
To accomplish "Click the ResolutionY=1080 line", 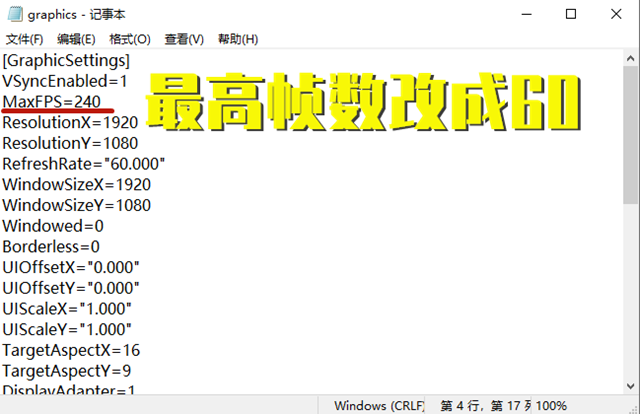I will pos(70,143).
